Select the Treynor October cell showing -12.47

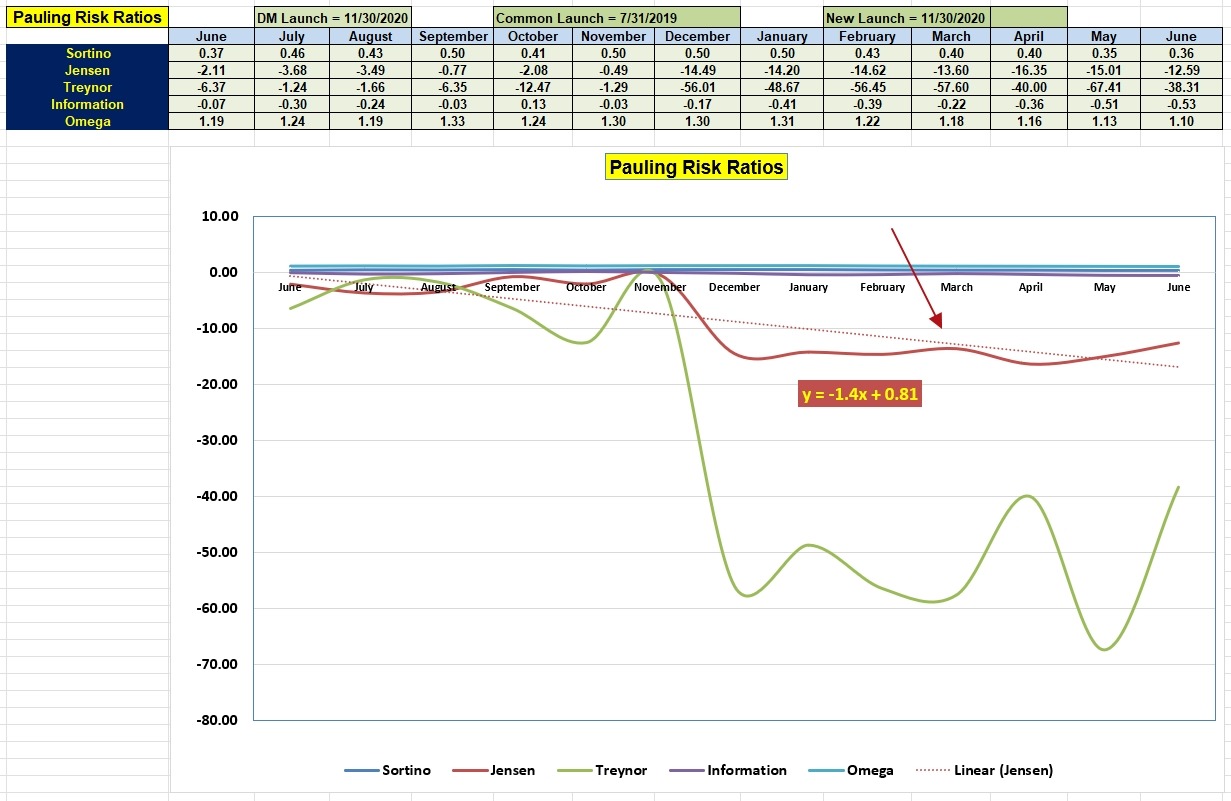coord(532,87)
